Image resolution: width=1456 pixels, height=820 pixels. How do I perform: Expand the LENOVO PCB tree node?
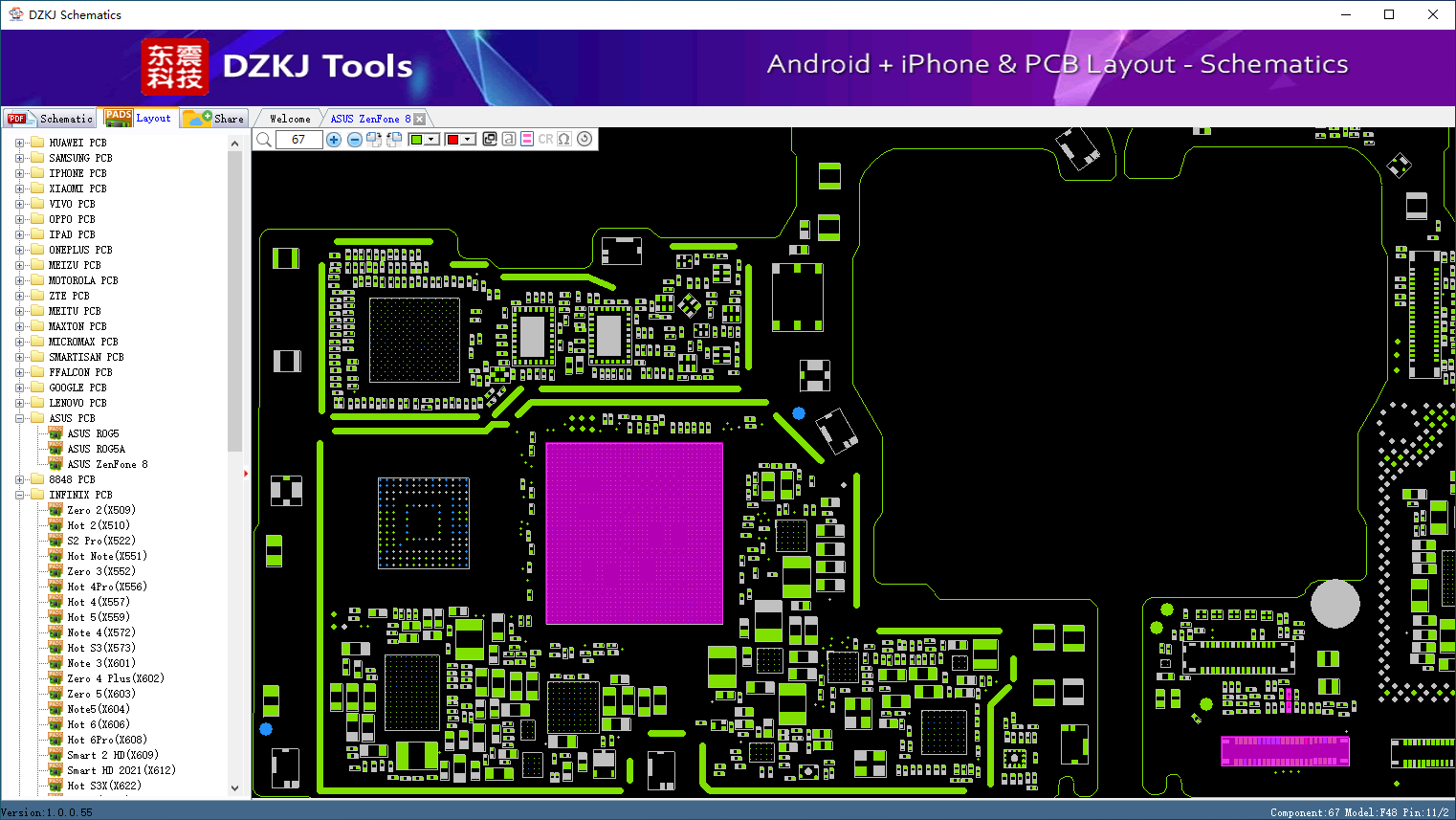(x=19, y=403)
